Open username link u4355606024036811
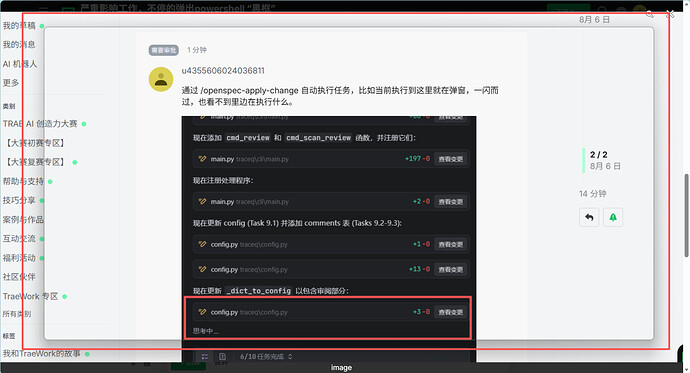690x373 pixels. (223, 71)
